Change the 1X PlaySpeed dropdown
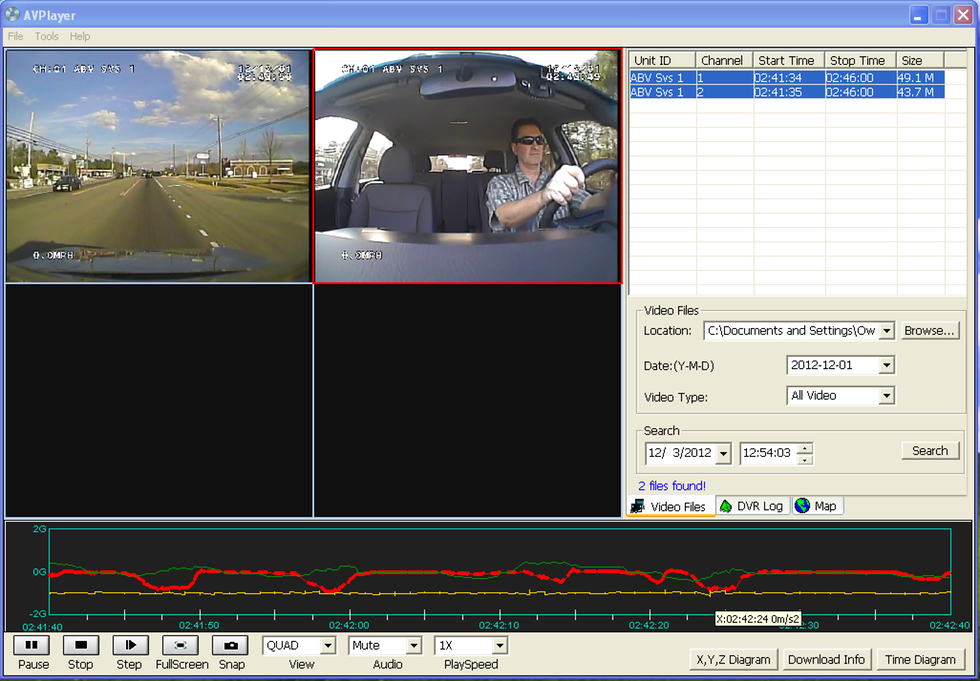 pos(499,646)
